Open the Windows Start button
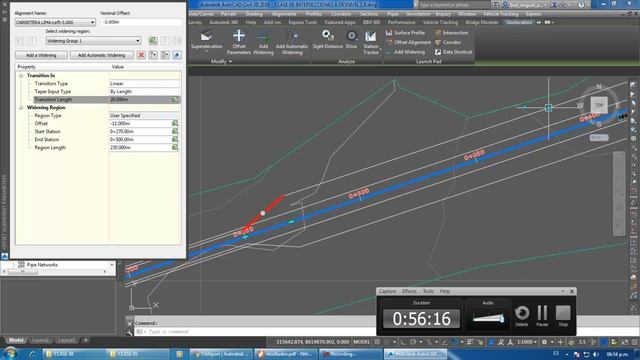 point(10,353)
